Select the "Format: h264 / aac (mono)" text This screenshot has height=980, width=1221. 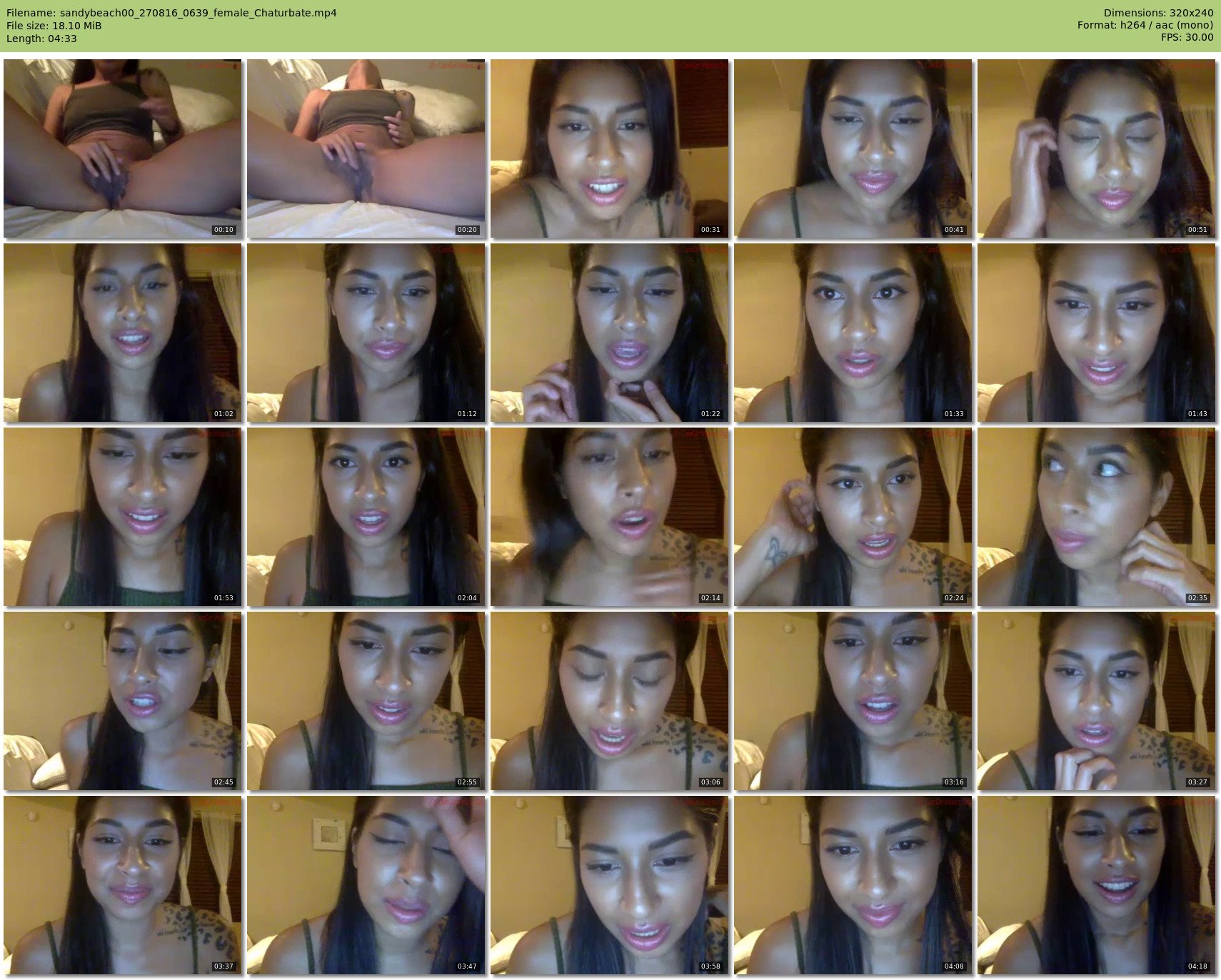tap(1145, 26)
